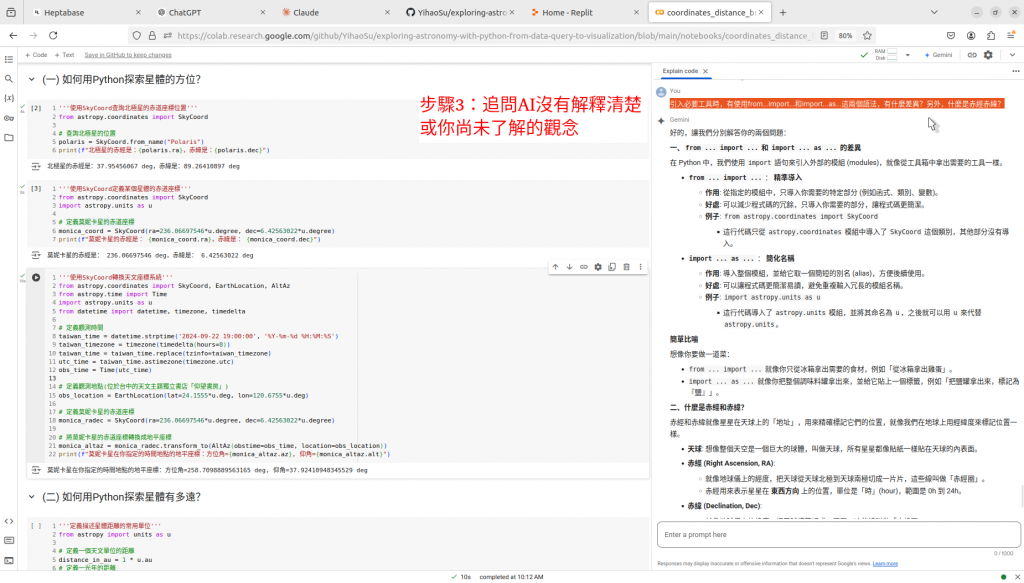This screenshot has height=583, width=1024.
Task: Collapse section (一) 如何用Python探索星體的方位
Action: coord(31,80)
